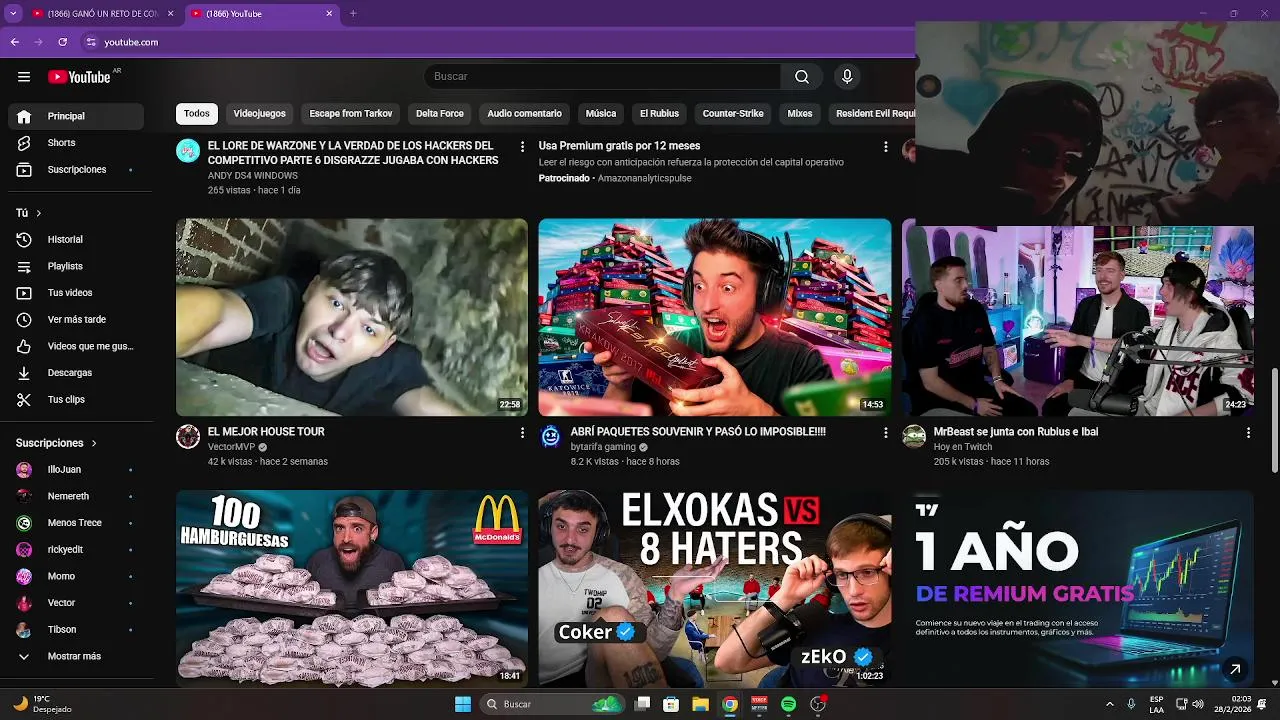Open File Explorer from taskbar
The width and height of the screenshot is (1280, 720).
tap(700, 704)
